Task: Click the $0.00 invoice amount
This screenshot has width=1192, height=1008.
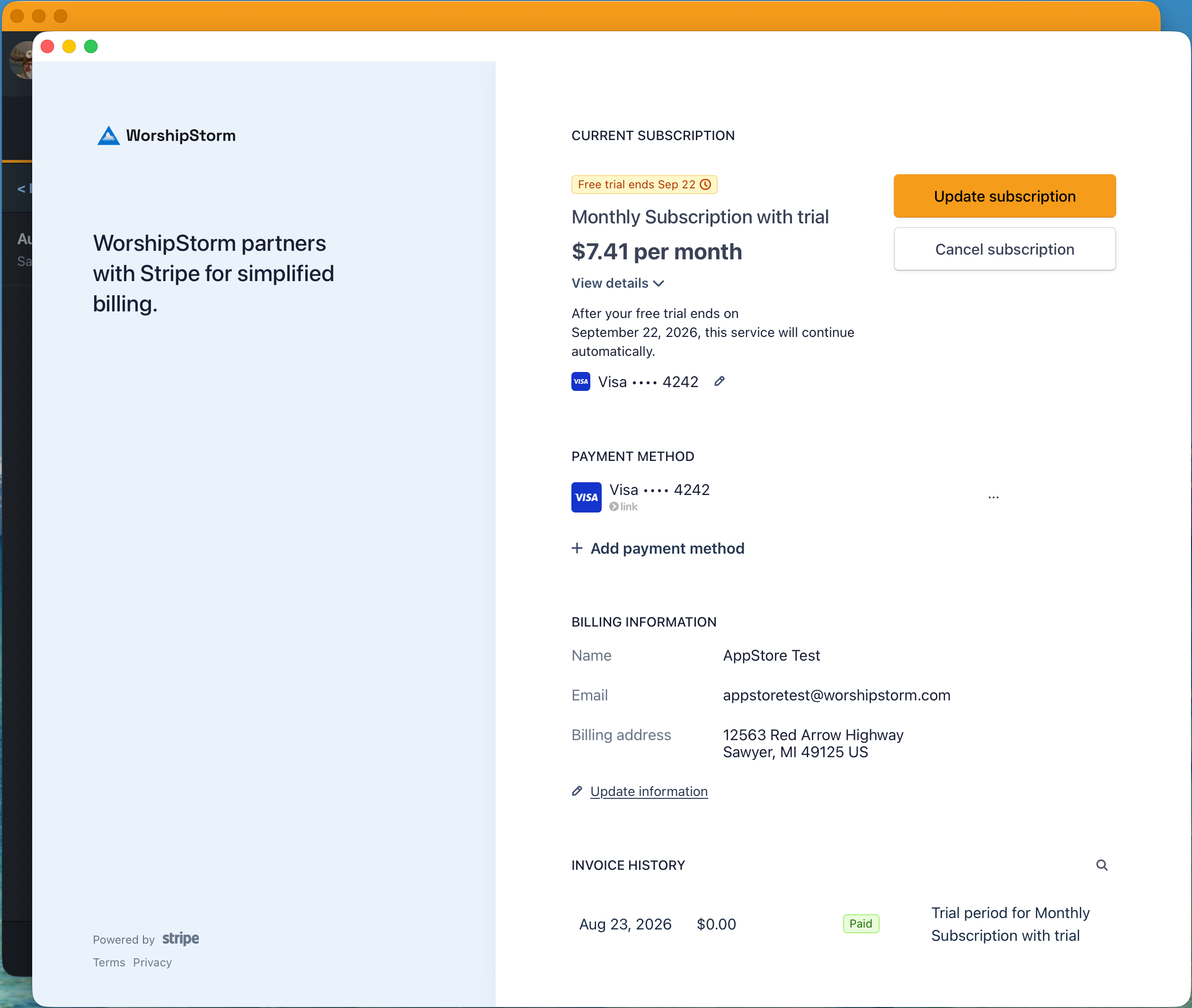Action: tap(716, 924)
